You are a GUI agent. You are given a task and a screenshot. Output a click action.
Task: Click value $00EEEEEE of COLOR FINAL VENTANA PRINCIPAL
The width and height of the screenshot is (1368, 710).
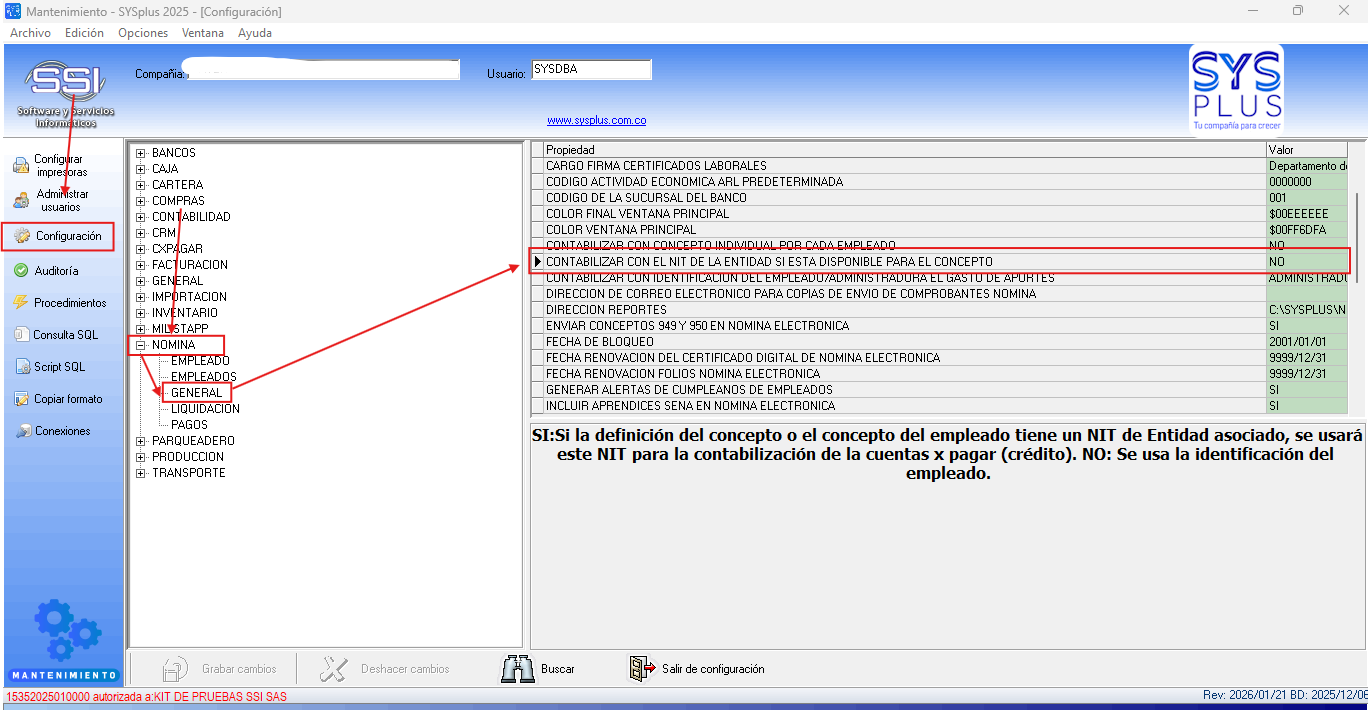coord(1307,214)
